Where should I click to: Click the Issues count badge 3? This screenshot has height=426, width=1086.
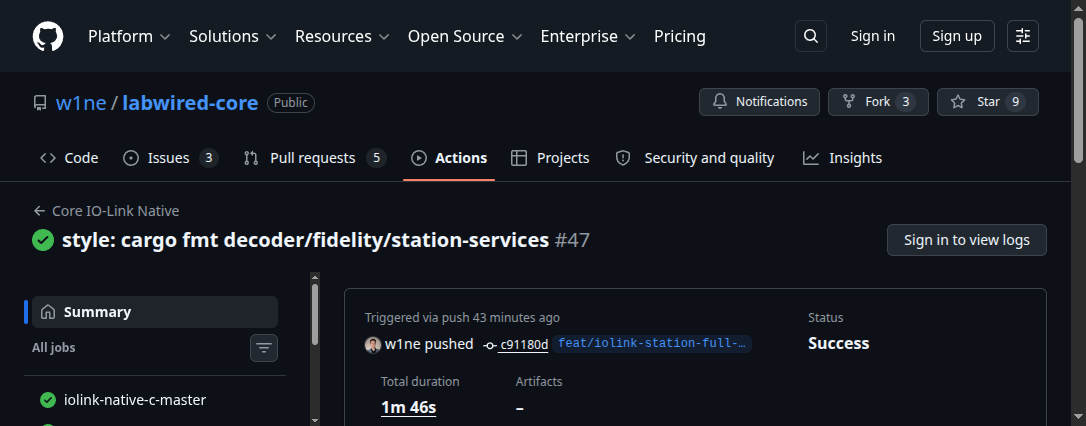pos(209,158)
